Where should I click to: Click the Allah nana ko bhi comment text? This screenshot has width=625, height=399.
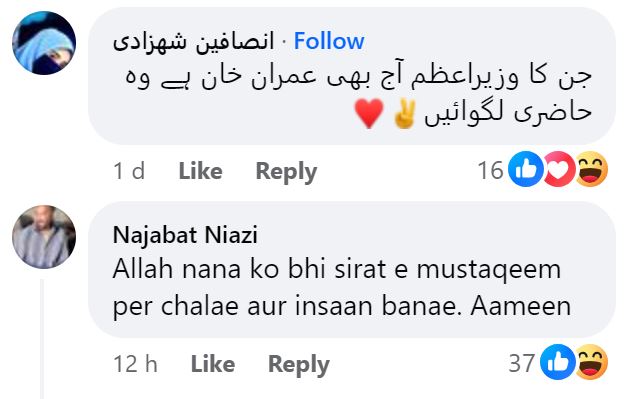(342, 288)
